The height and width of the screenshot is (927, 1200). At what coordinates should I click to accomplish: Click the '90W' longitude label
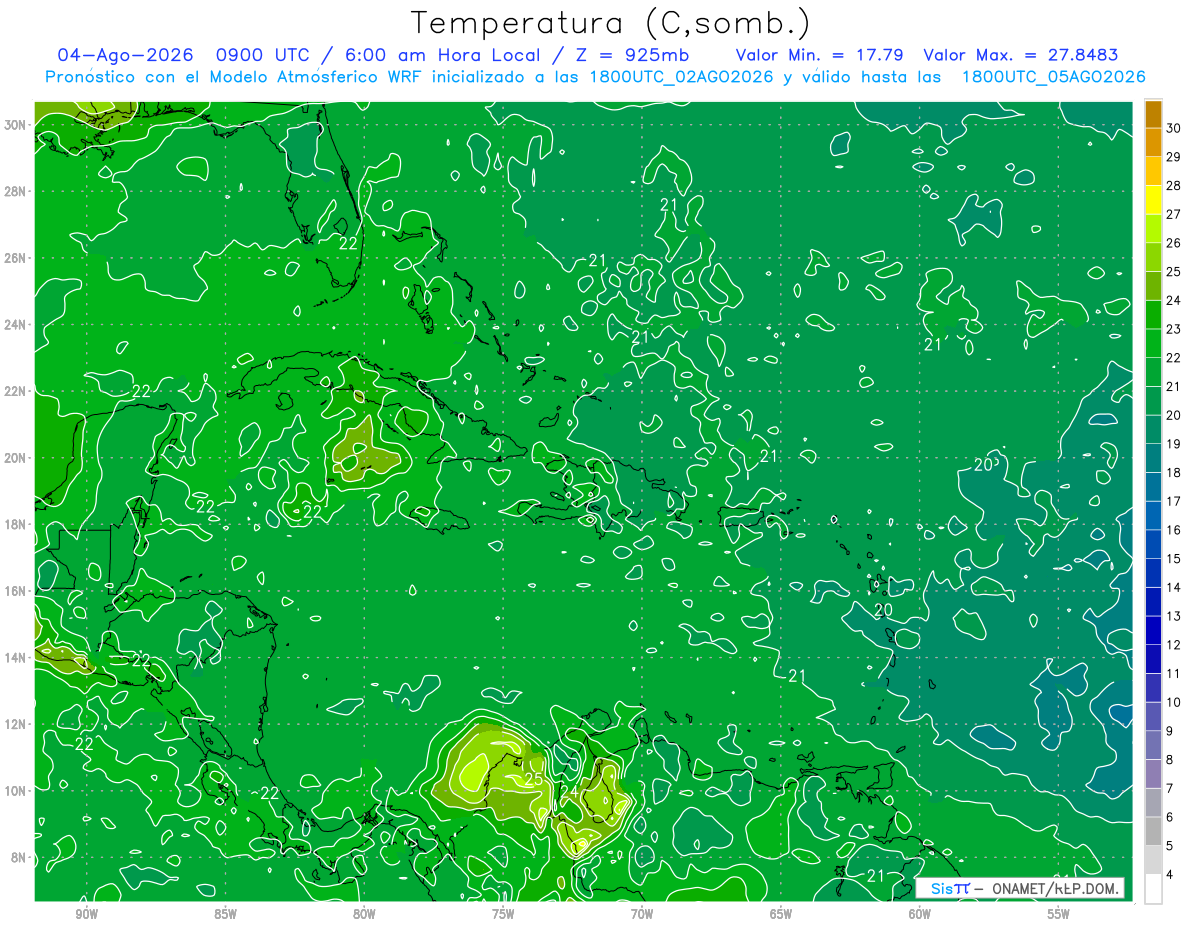click(x=86, y=913)
